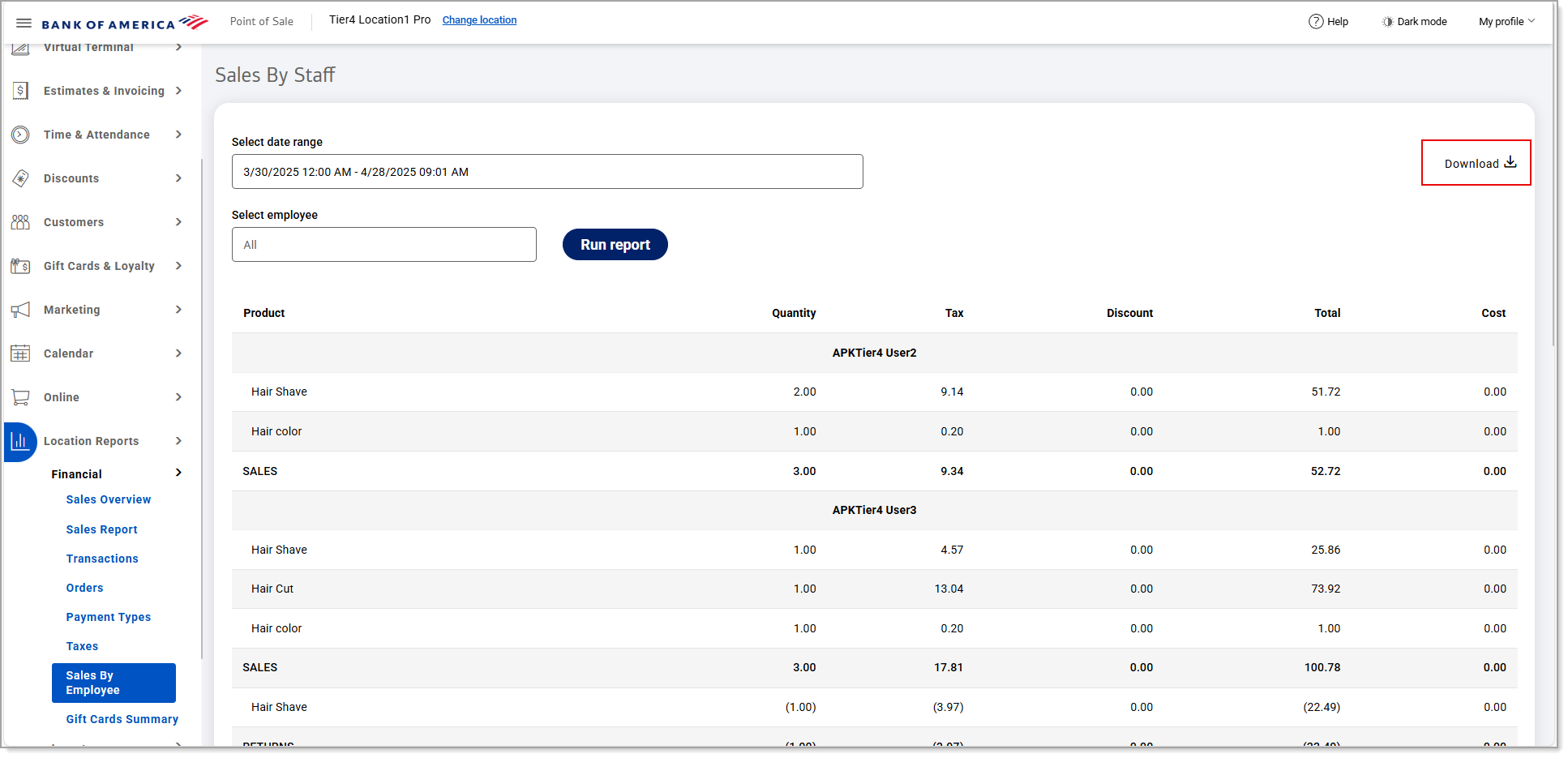The width and height of the screenshot is (1568, 758).
Task: Click the (22.49) returned Hair Shave total
Action: [1322, 707]
